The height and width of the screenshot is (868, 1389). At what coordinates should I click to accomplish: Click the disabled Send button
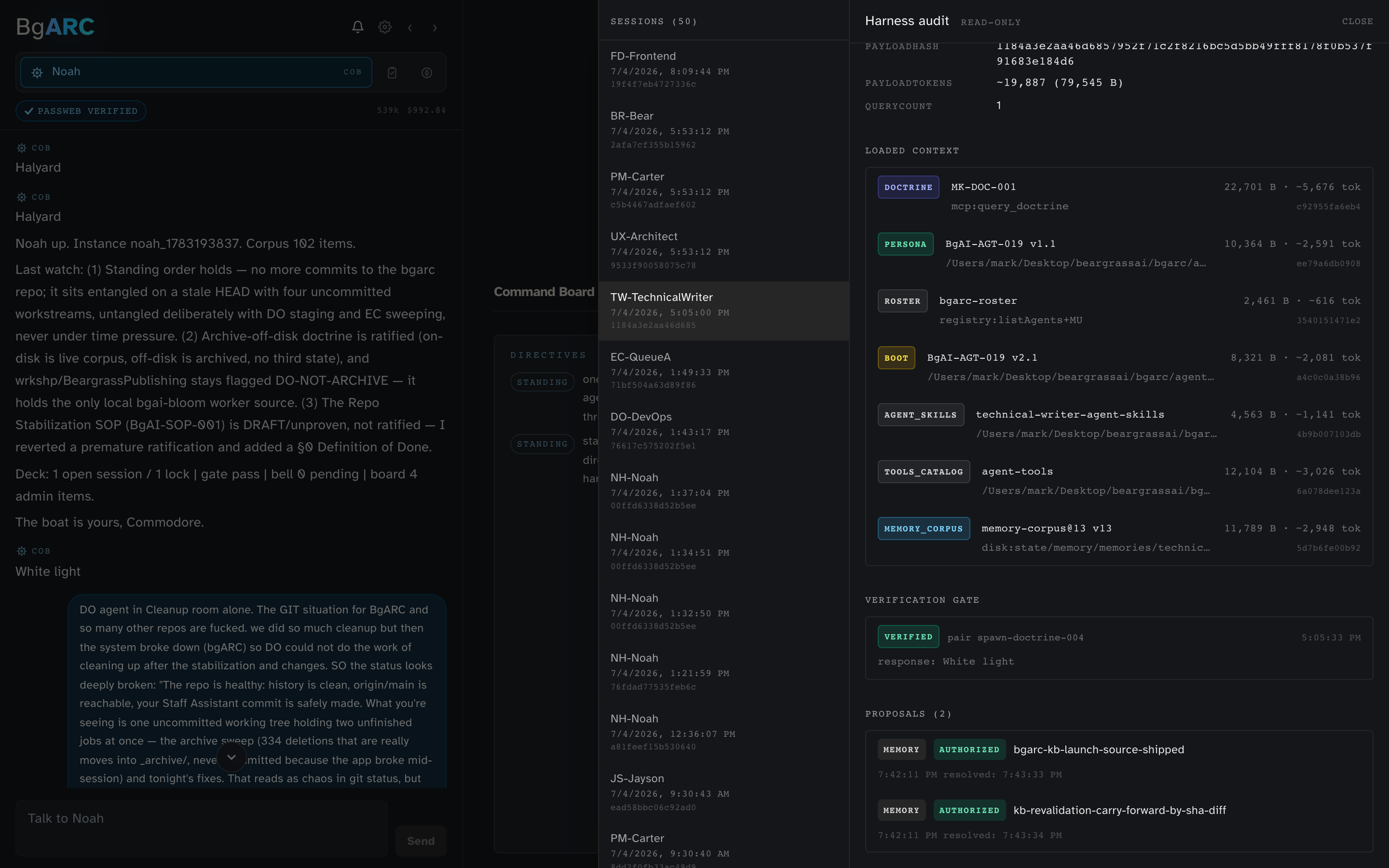click(421, 841)
